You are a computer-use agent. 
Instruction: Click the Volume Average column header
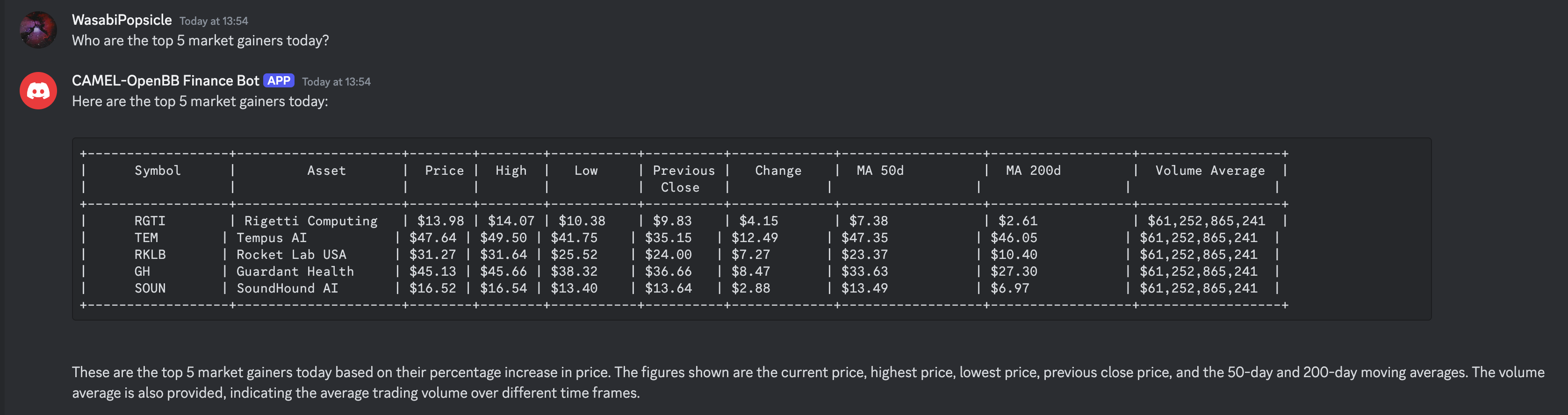click(x=1209, y=171)
